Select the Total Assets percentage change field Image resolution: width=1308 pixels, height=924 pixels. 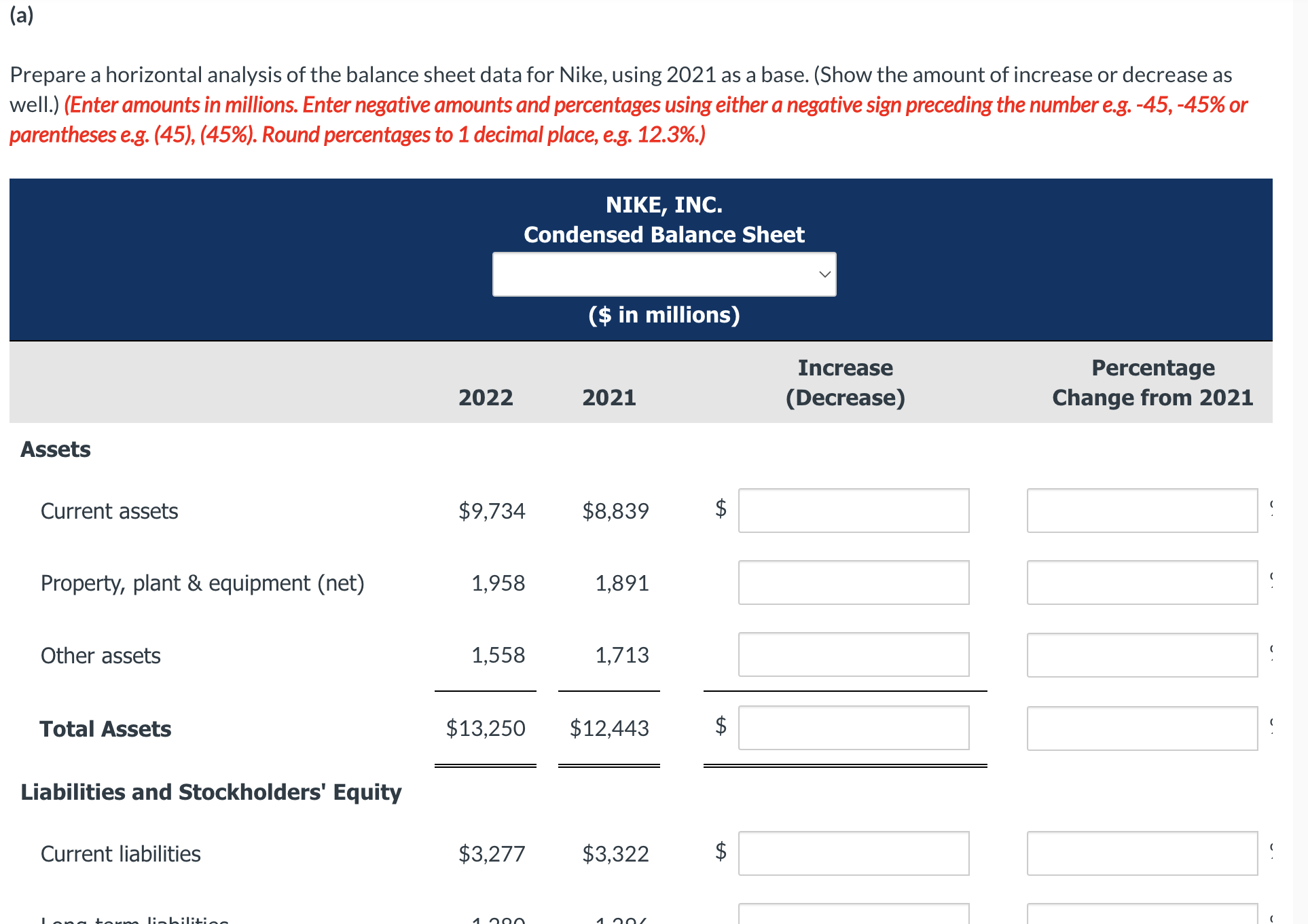(1142, 728)
